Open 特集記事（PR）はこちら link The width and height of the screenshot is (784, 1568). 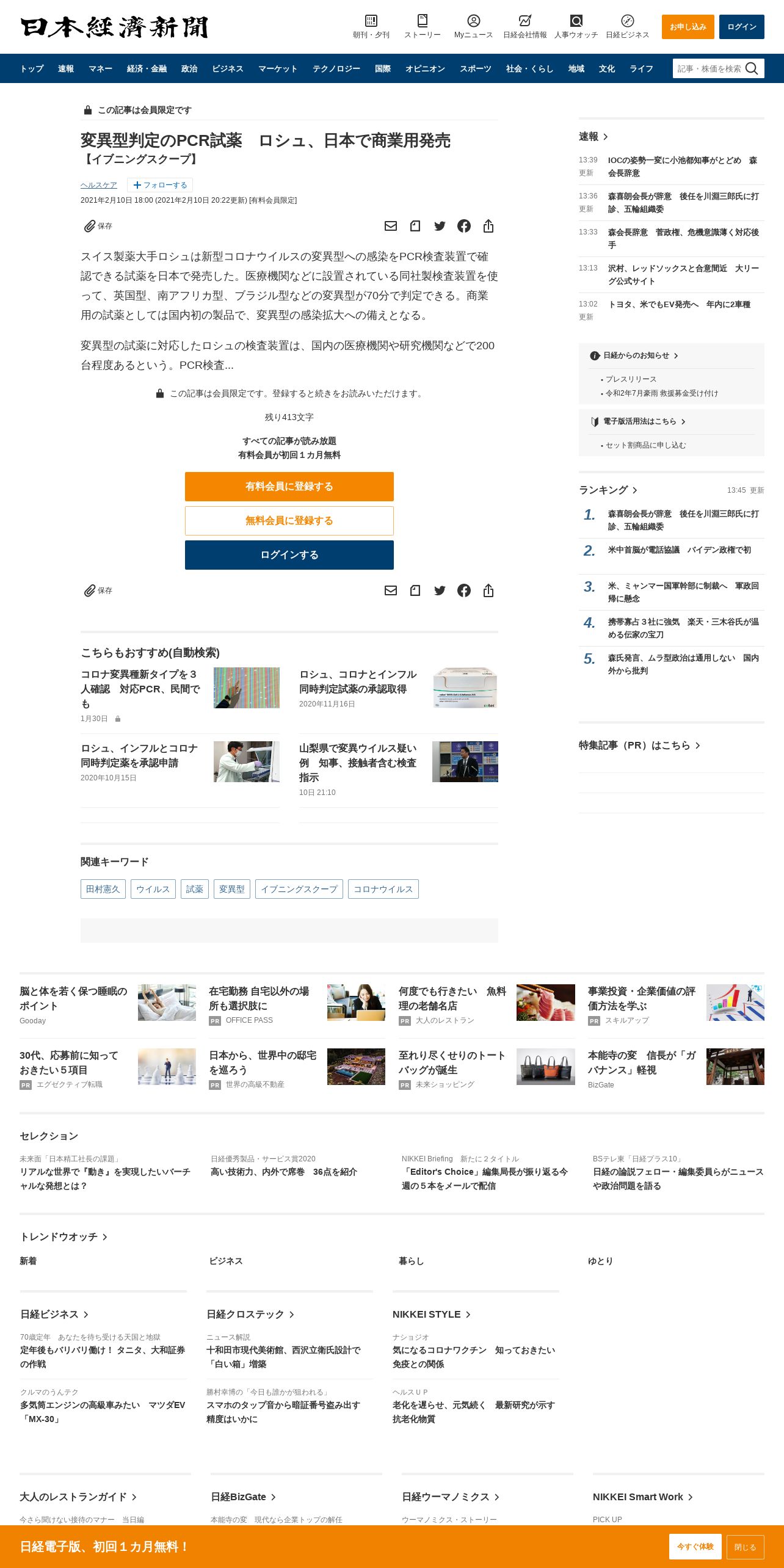click(639, 746)
